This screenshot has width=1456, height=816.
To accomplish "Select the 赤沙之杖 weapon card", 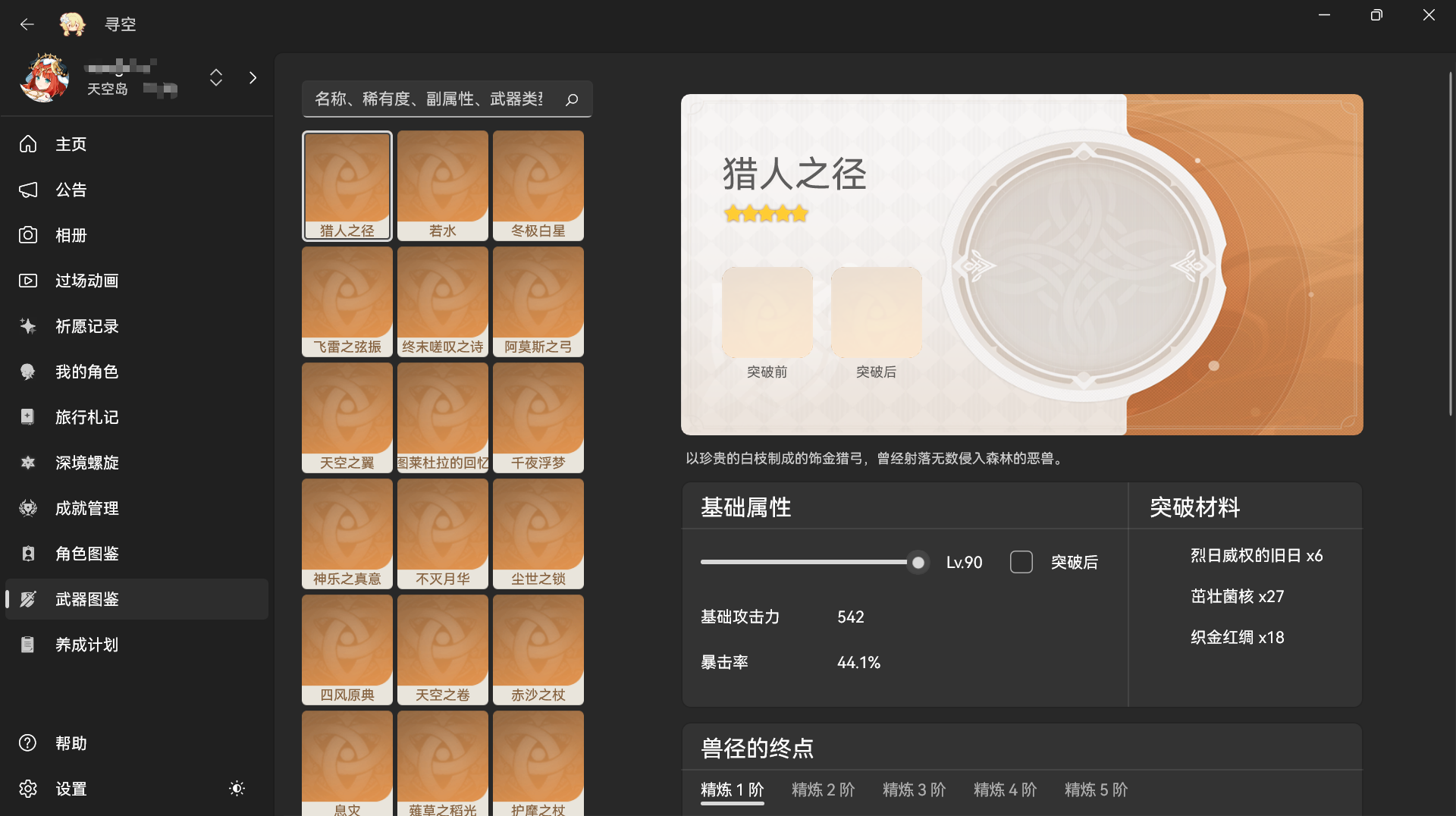I will point(538,650).
